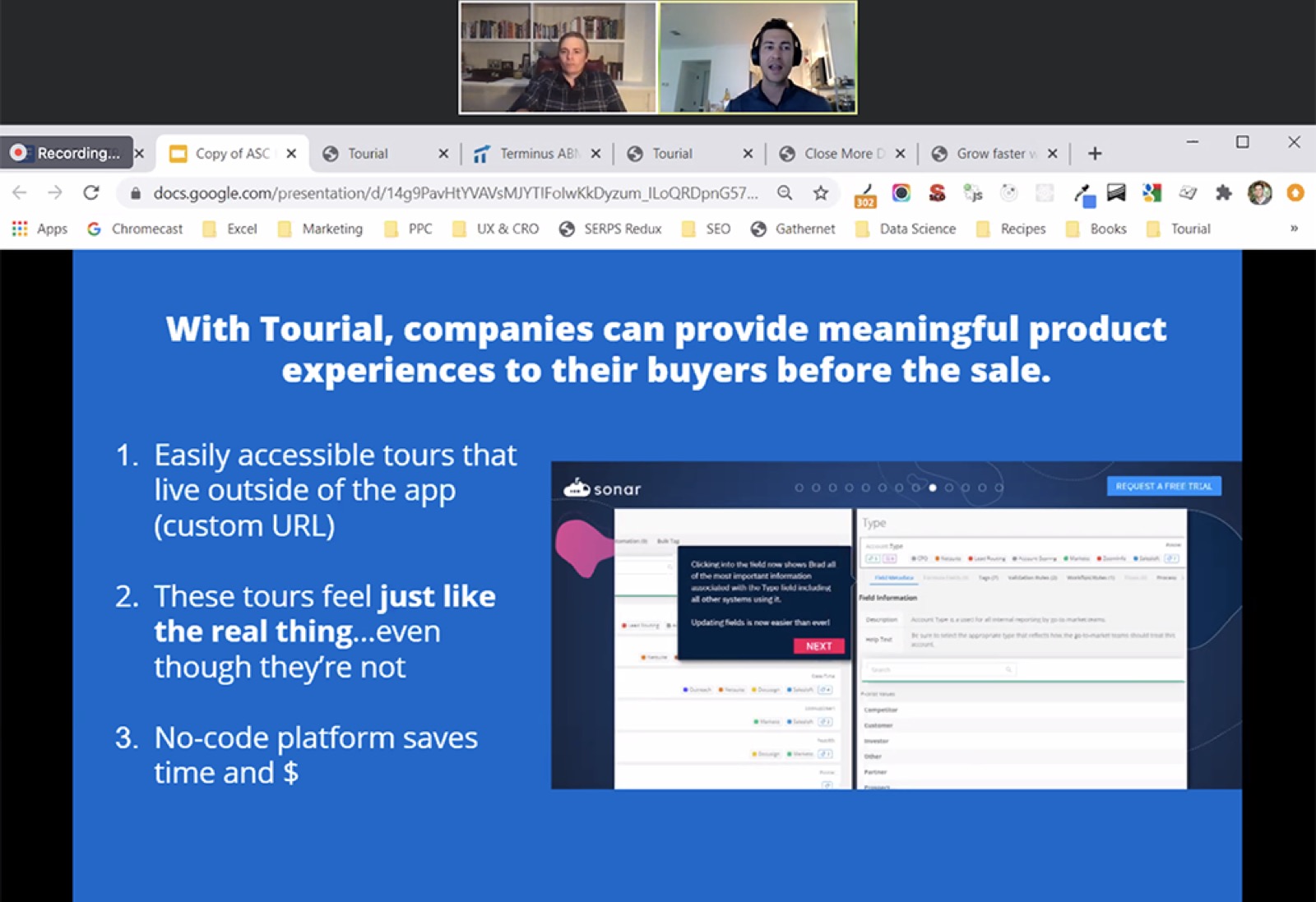Open the eyedropper color picker extension
1316x902 pixels.
[x=1083, y=194]
